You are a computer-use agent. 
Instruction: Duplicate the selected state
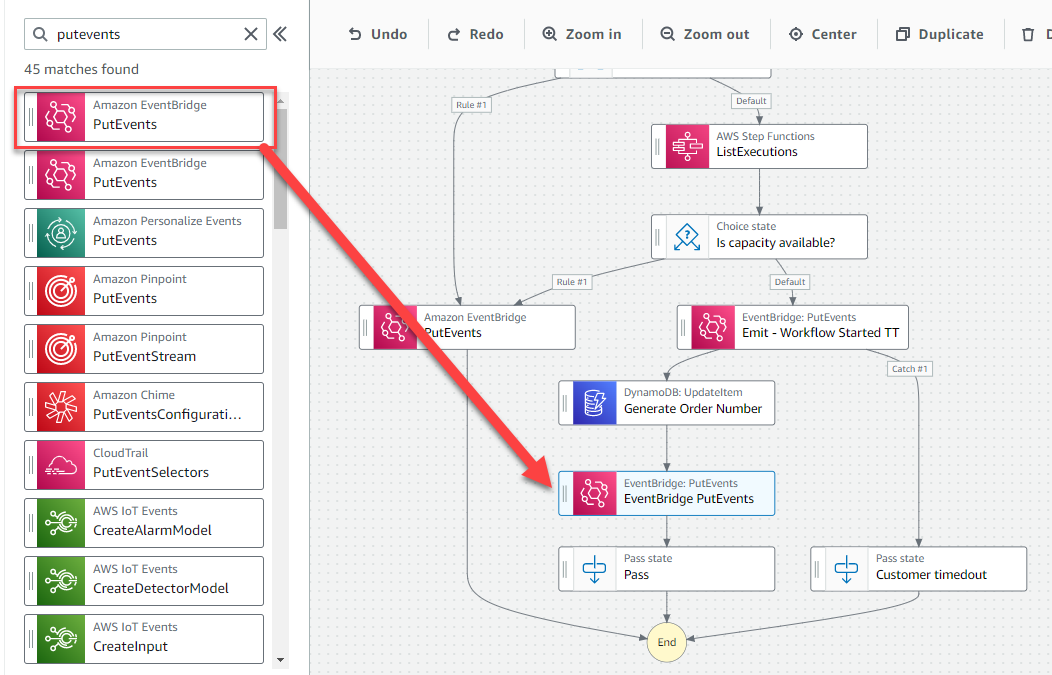point(940,34)
